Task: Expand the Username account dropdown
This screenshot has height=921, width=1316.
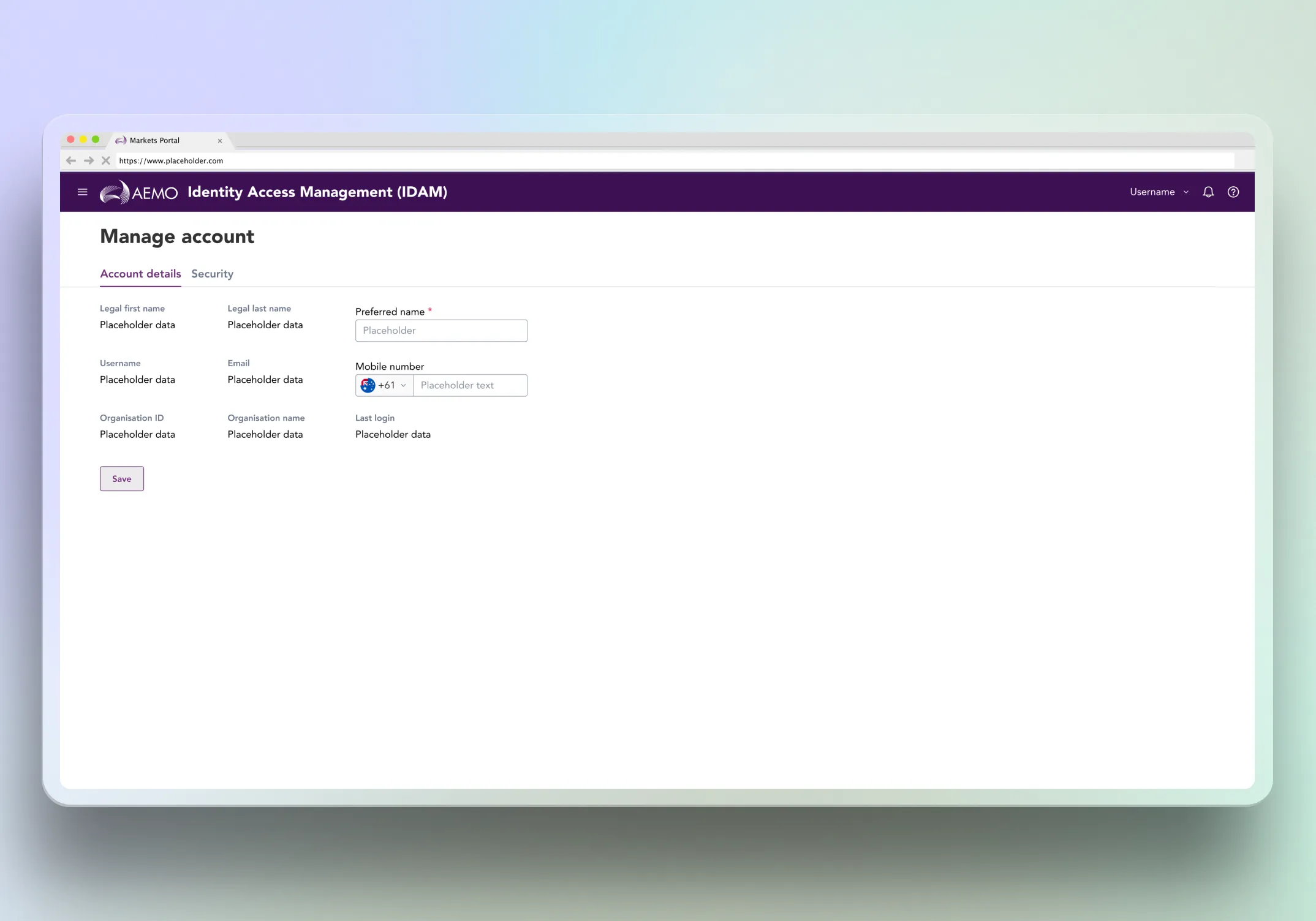Action: [x=1159, y=192]
